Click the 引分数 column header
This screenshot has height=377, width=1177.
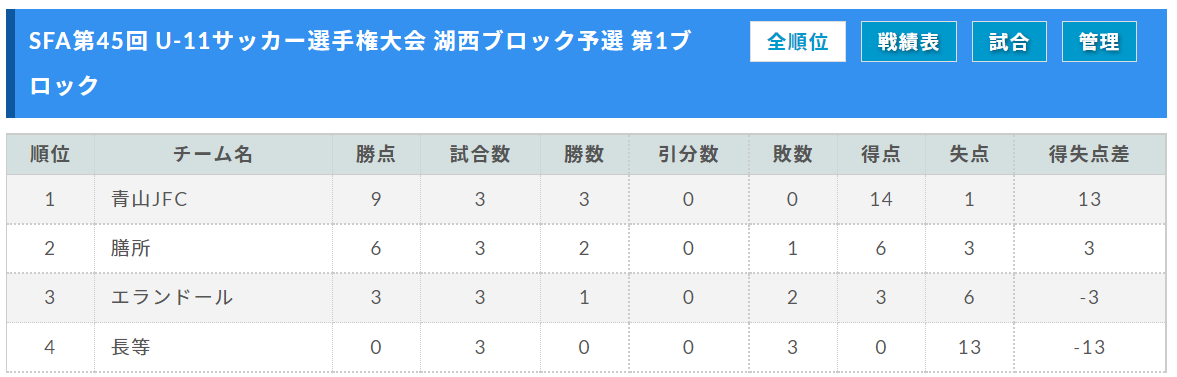click(689, 155)
